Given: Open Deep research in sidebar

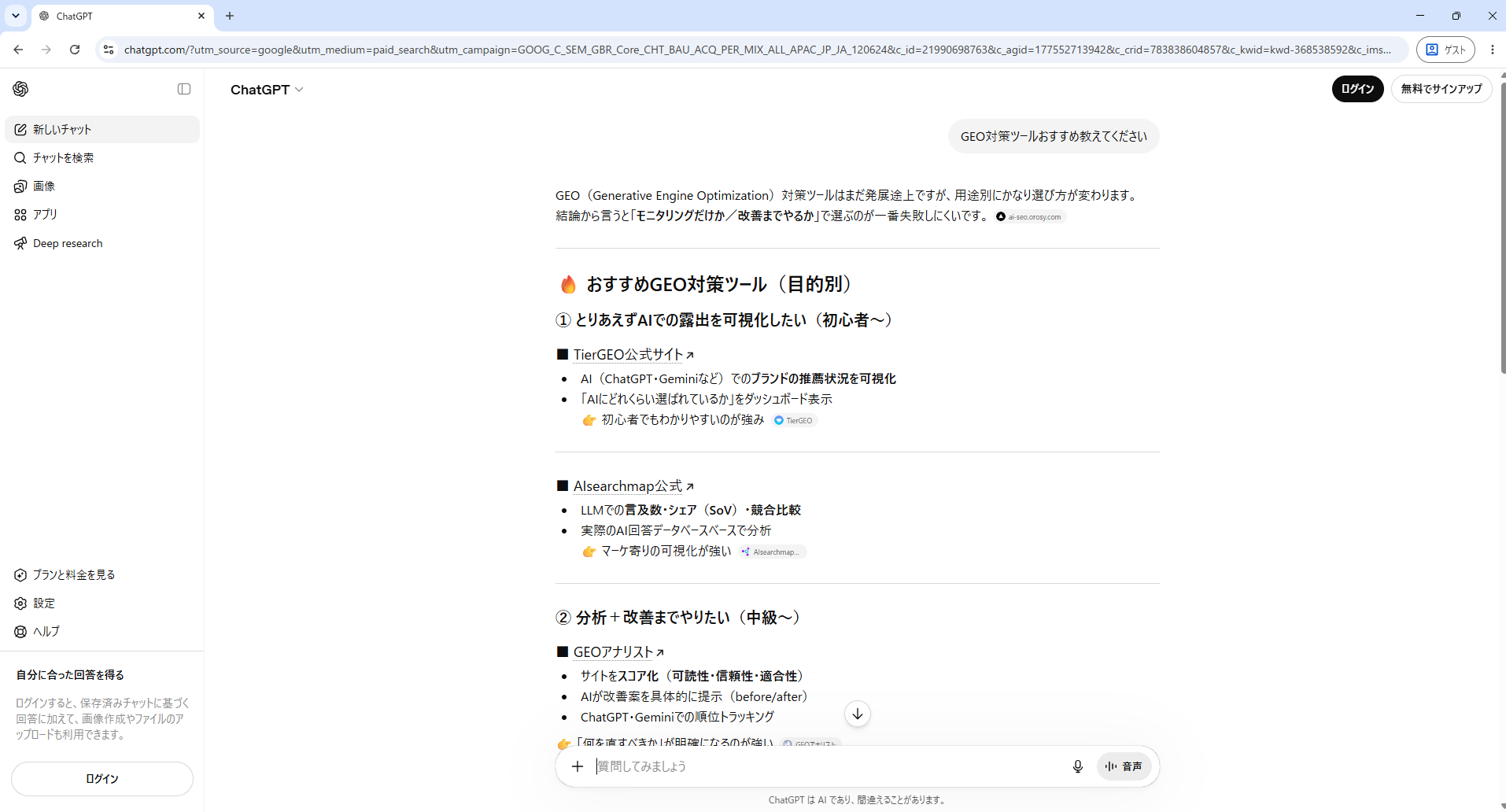Looking at the screenshot, I should tap(102, 243).
